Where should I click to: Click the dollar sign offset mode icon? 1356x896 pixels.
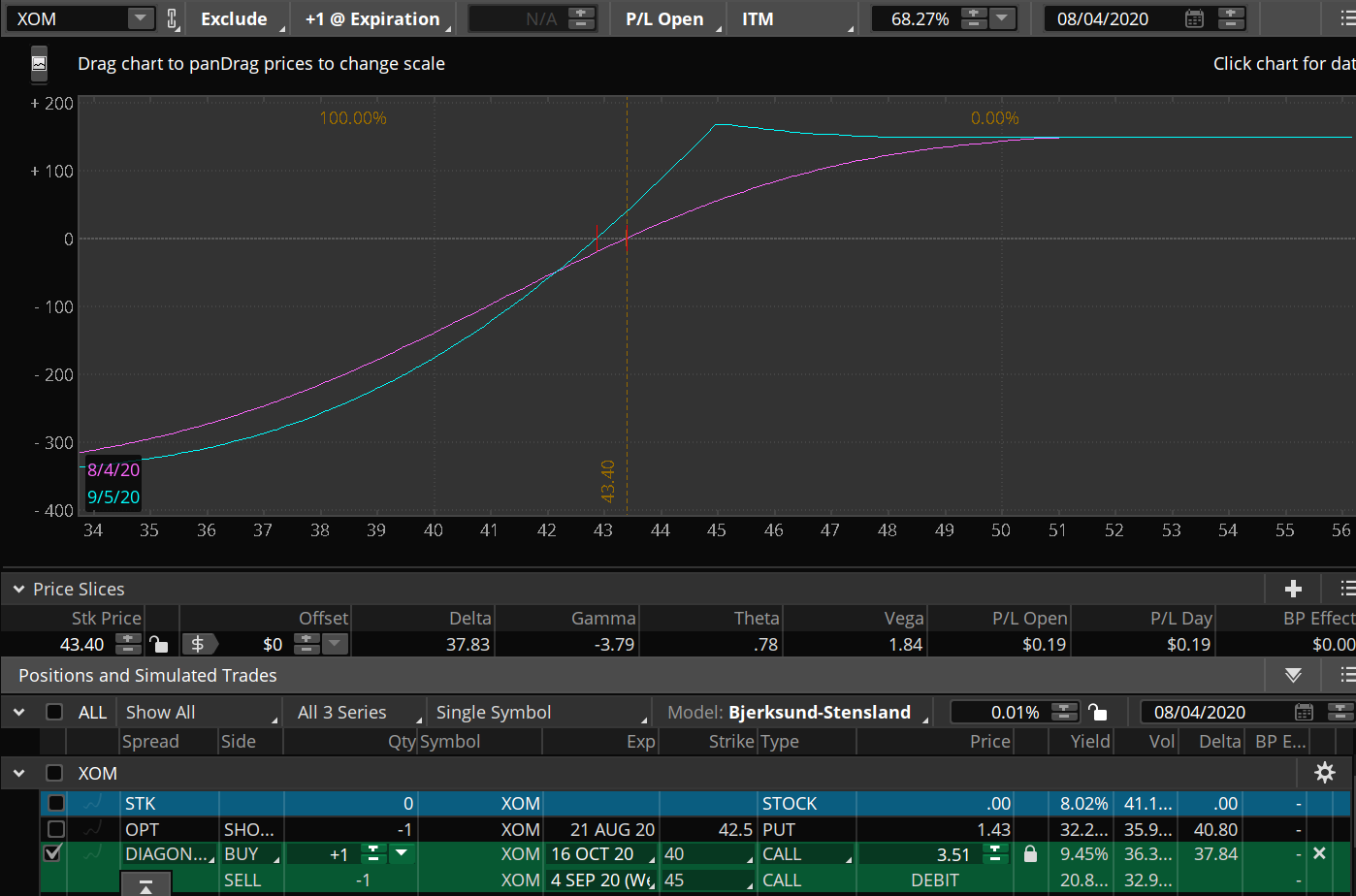[x=199, y=644]
